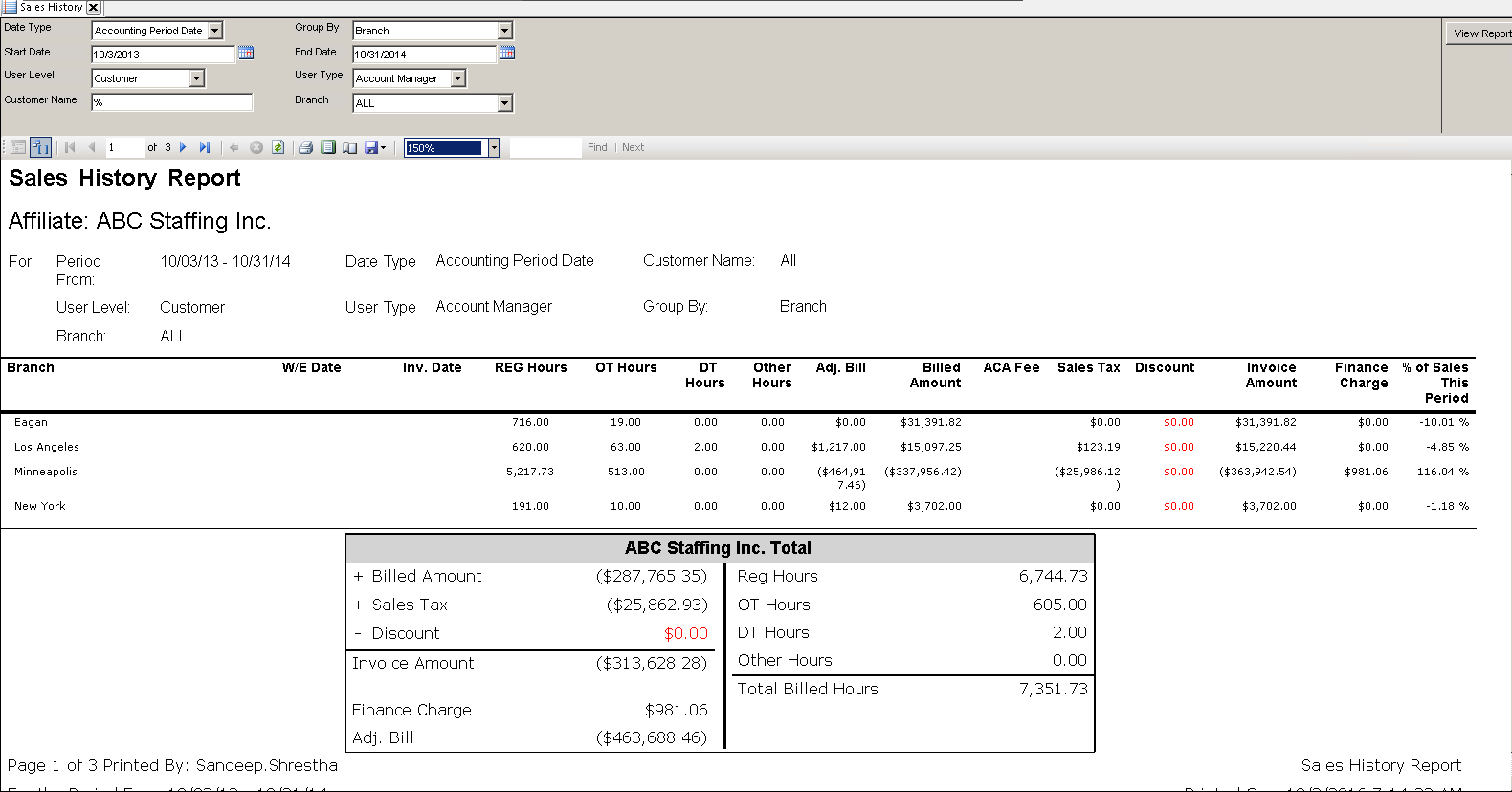1512x792 pixels.
Task: Open the zoom level dropdown
Action: tap(494, 147)
